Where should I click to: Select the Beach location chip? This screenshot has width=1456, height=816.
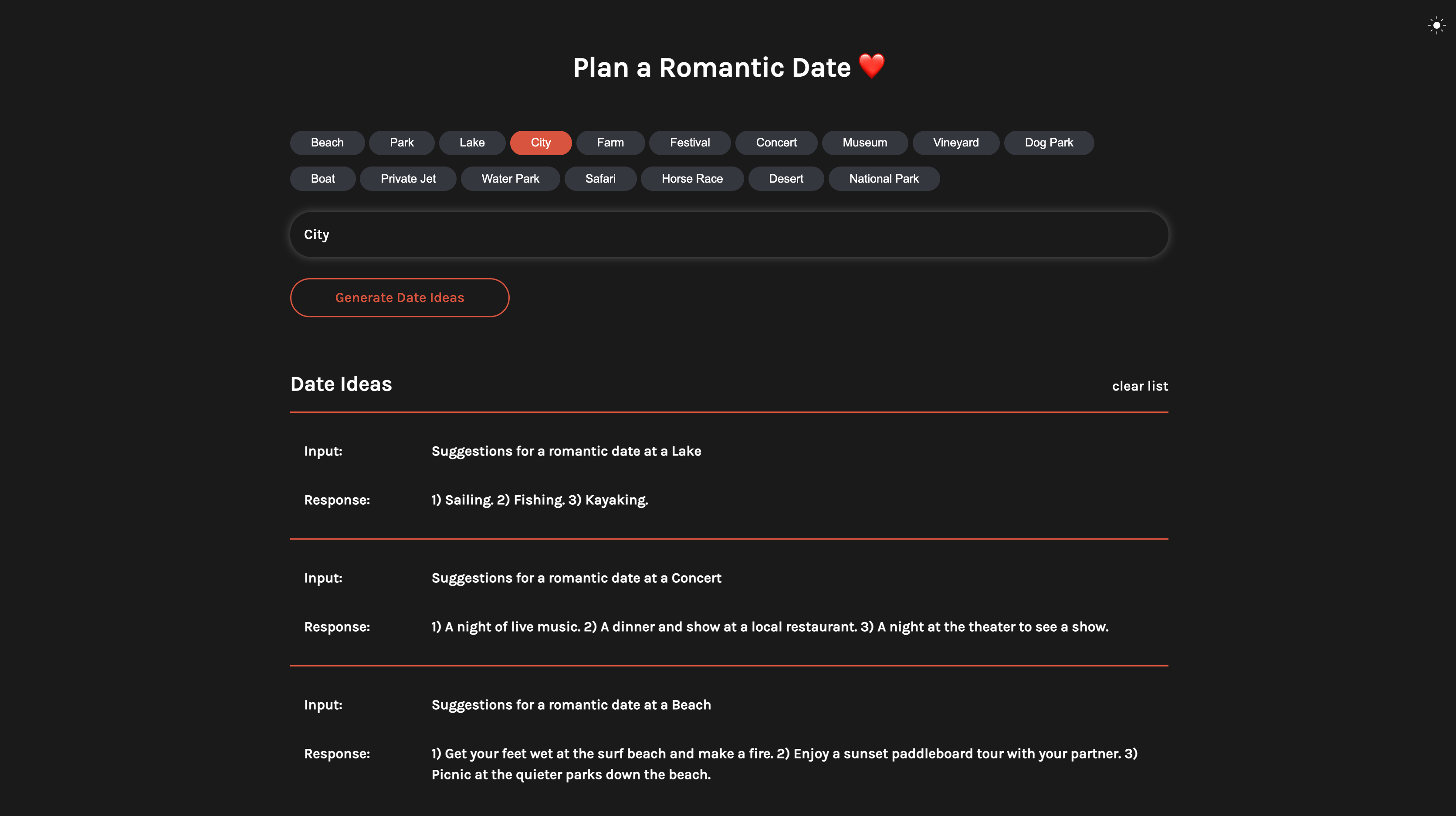[327, 143]
